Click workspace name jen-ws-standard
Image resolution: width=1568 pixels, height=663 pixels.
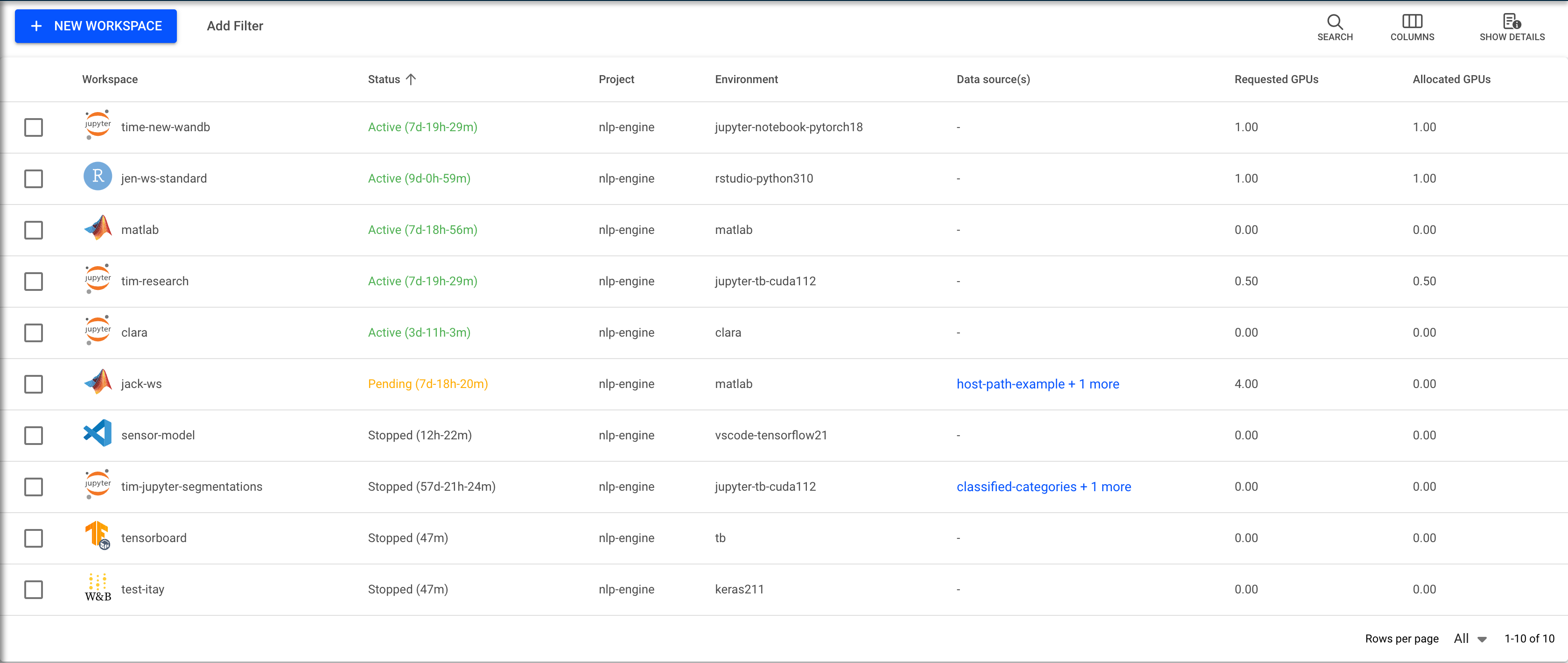pos(164,178)
